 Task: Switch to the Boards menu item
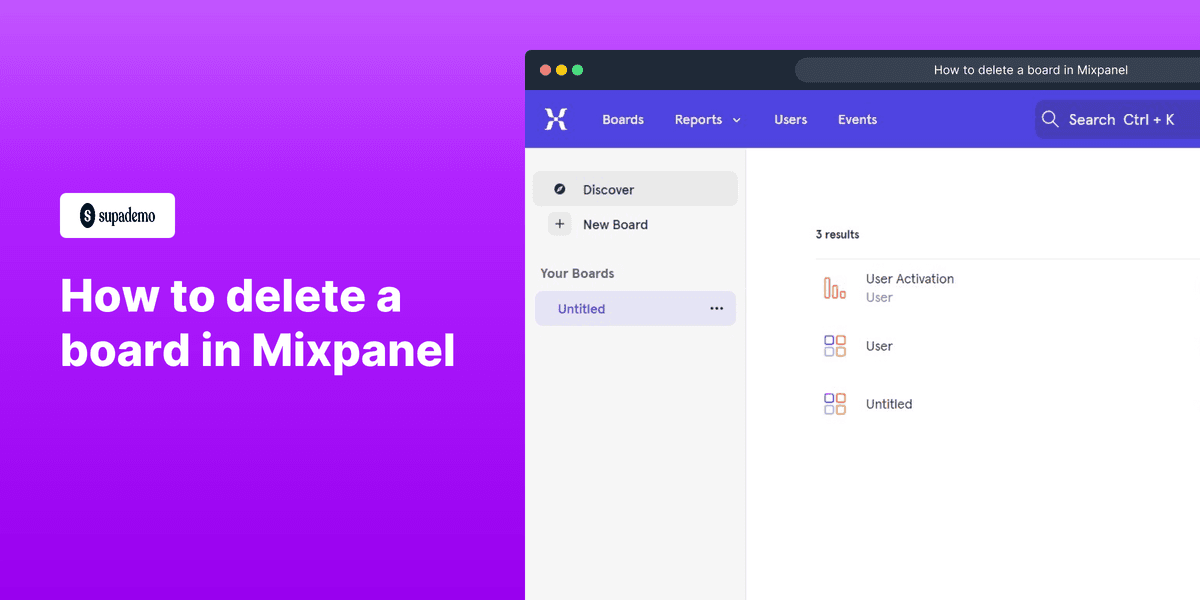pyautogui.click(x=623, y=119)
